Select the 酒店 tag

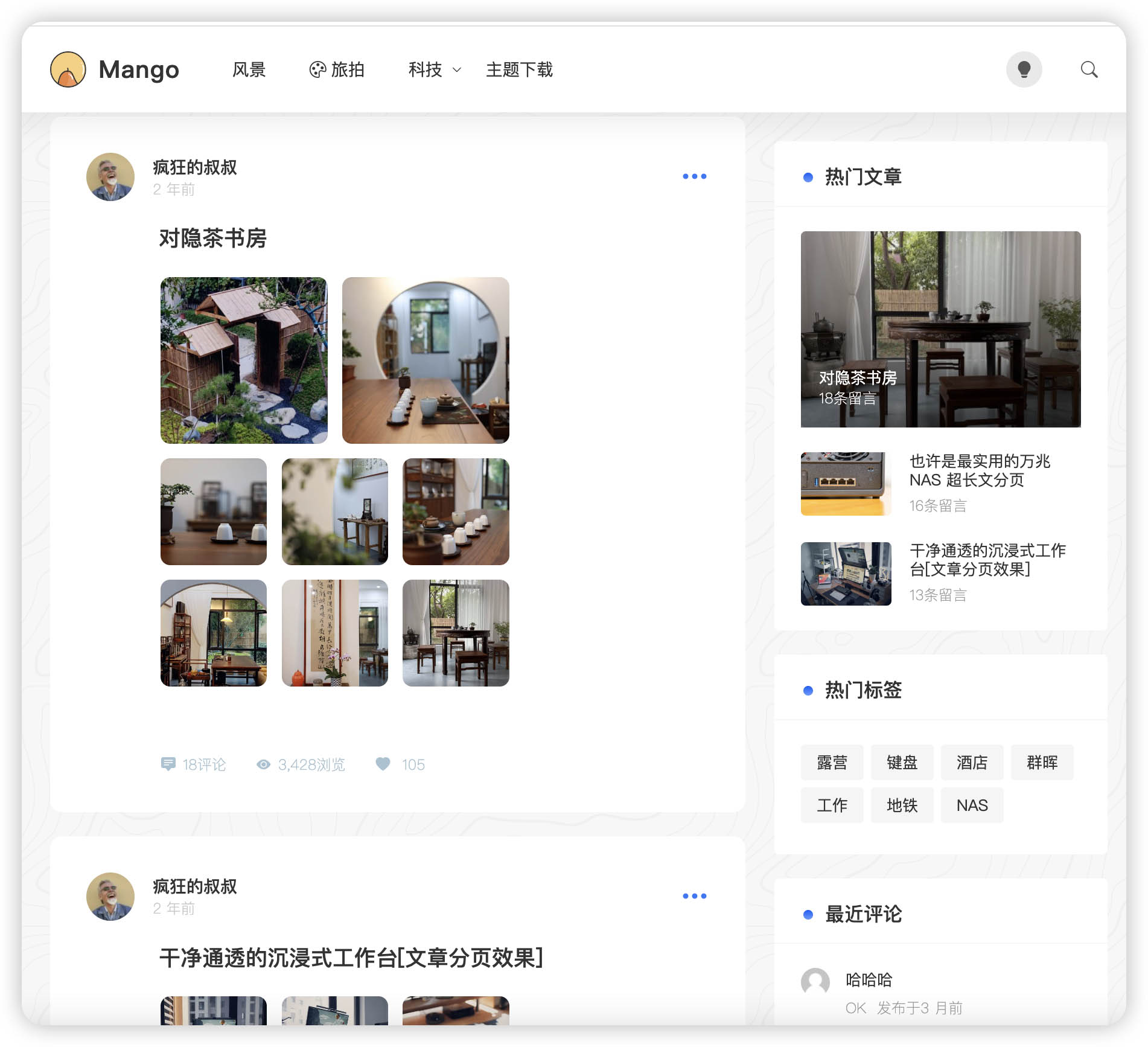[x=972, y=763]
